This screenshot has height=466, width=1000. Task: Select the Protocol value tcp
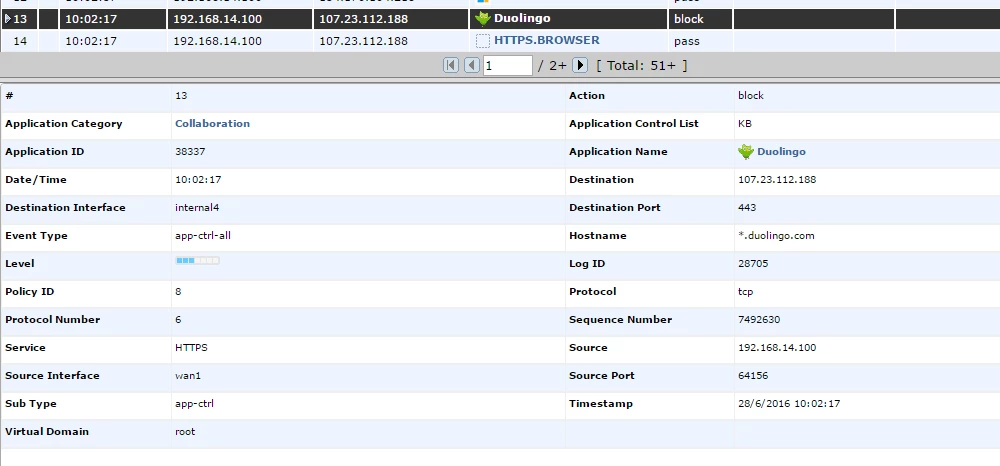tap(746, 292)
